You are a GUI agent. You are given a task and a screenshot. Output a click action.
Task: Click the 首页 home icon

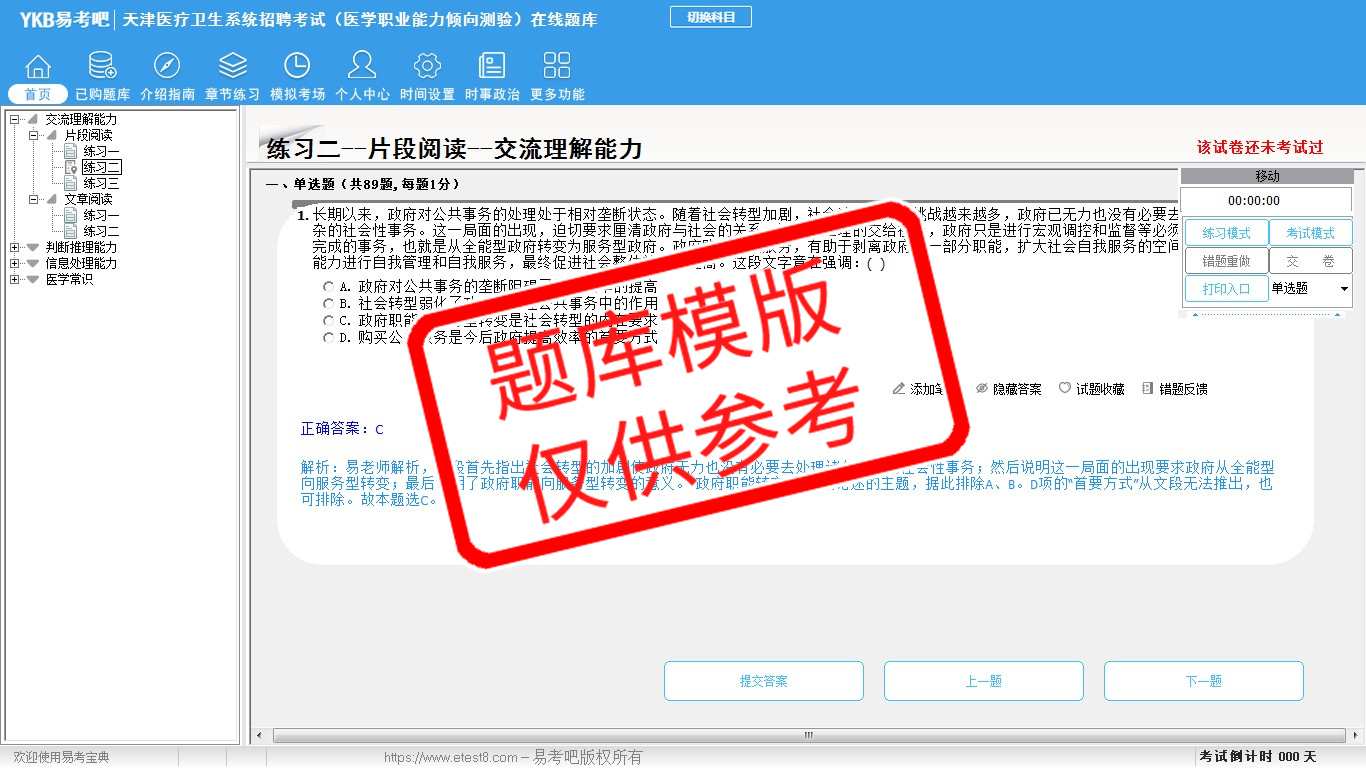38,67
